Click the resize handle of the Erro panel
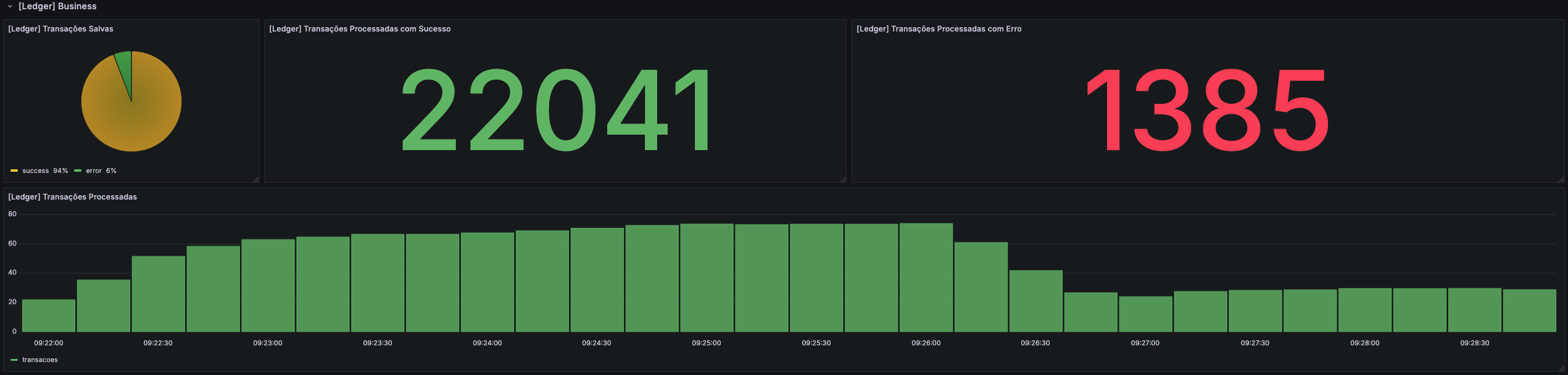Screen dimensions: 1568x375 click(x=1562, y=180)
